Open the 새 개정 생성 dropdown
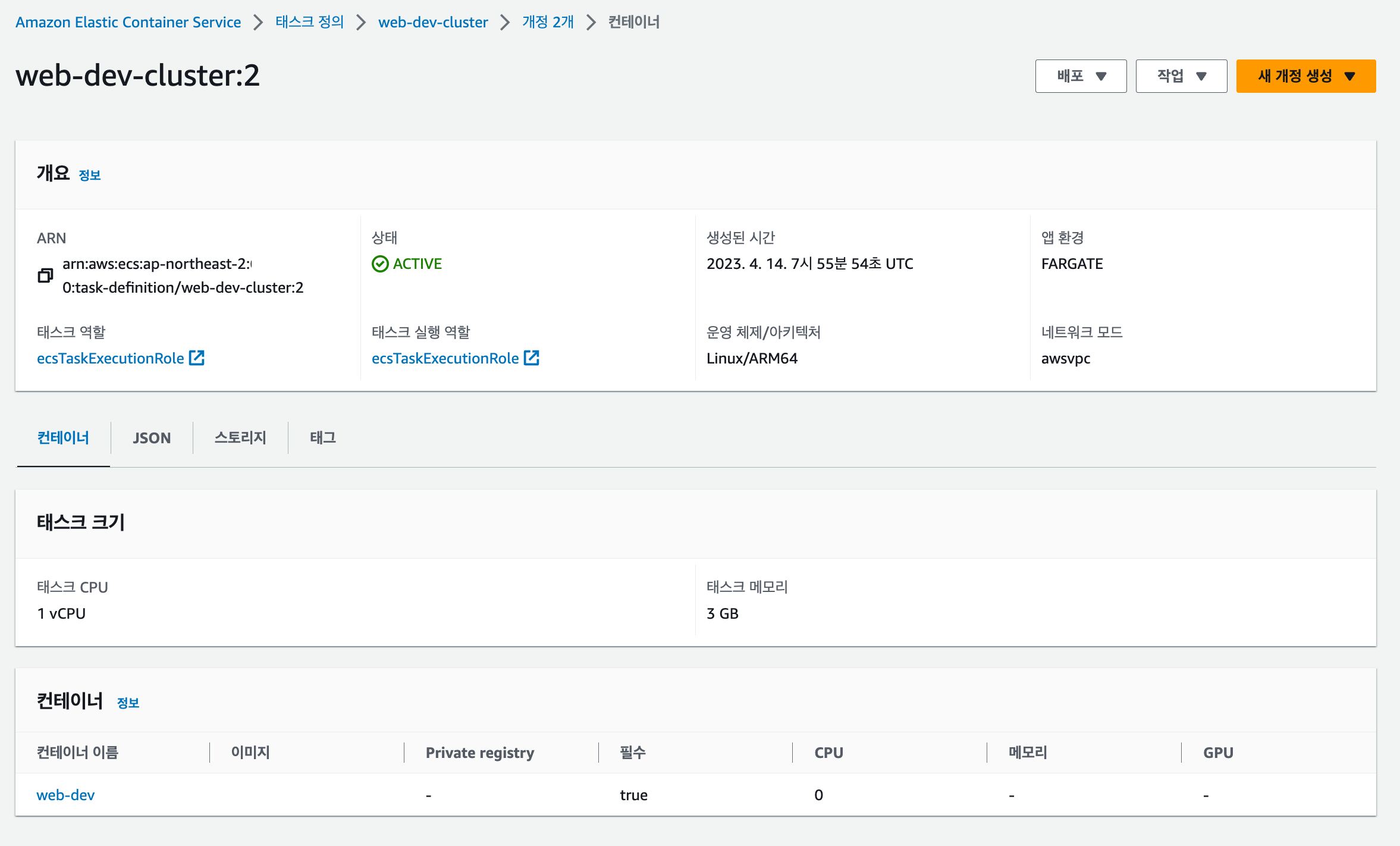The height and width of the screenshot is (846, 1400). point(1305,76)
